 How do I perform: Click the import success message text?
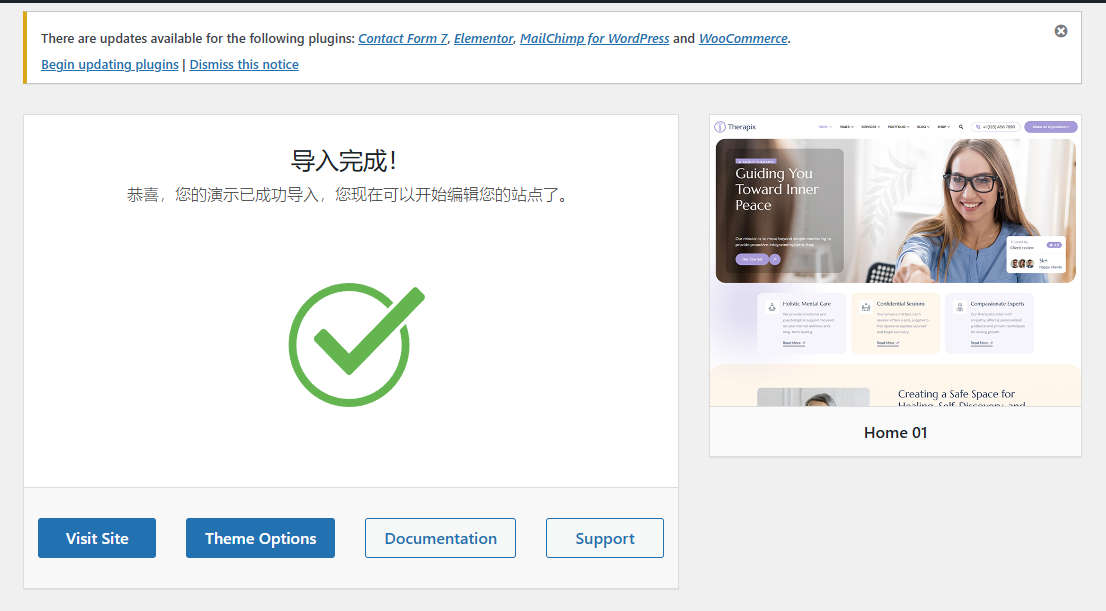348,195
